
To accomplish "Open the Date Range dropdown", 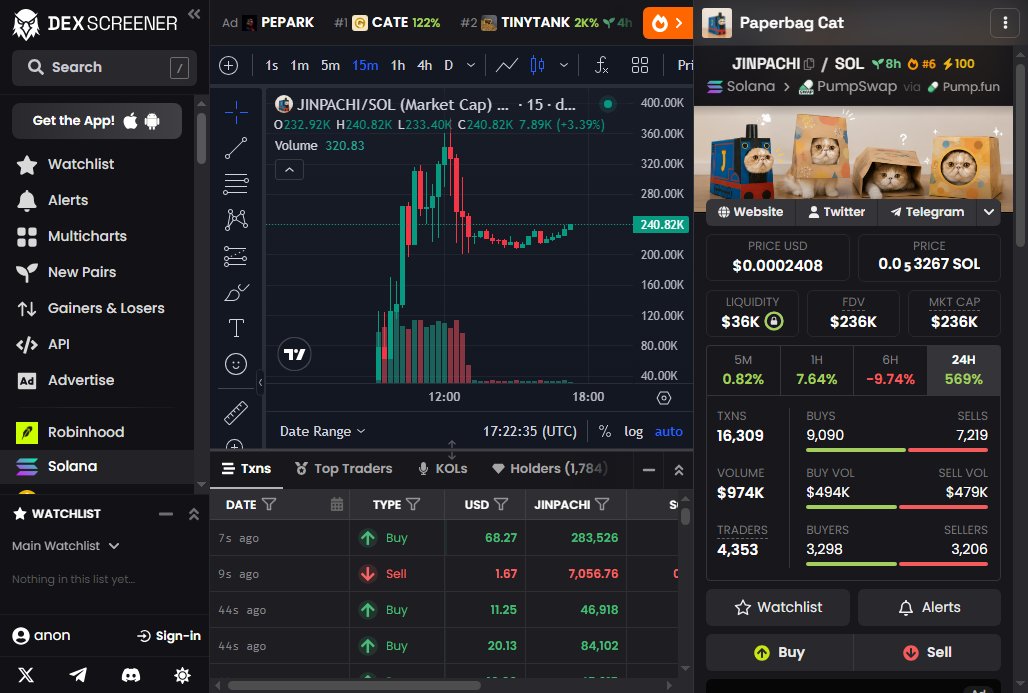I will (322, 431).
